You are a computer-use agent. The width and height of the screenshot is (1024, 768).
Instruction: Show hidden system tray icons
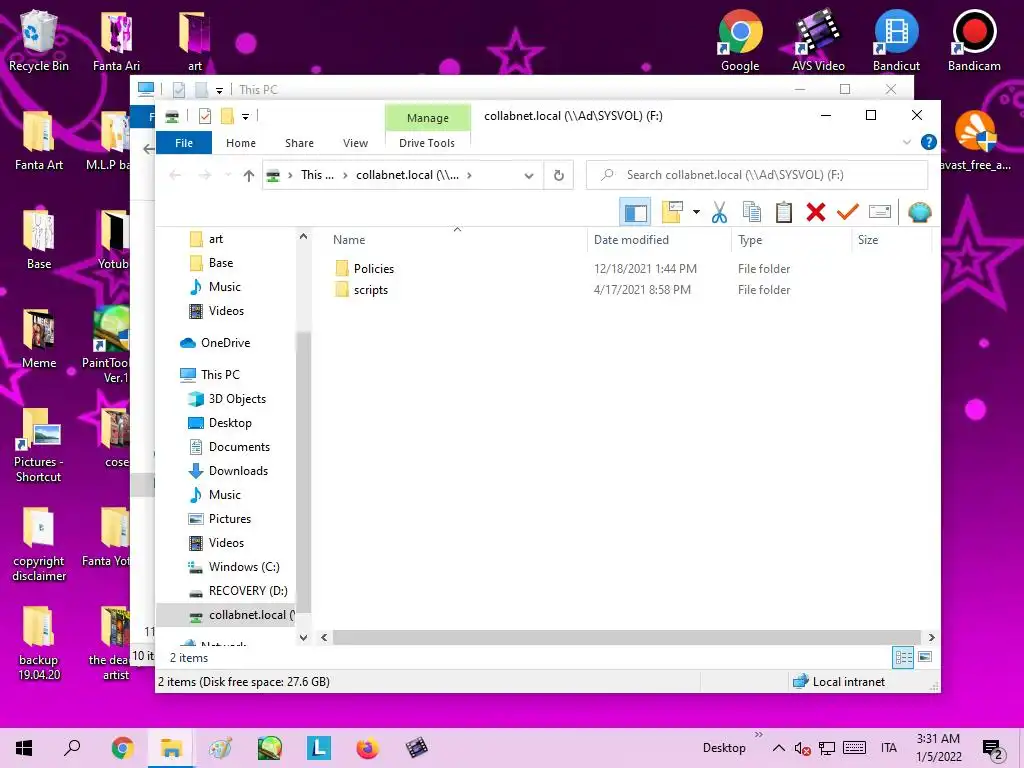778,748
